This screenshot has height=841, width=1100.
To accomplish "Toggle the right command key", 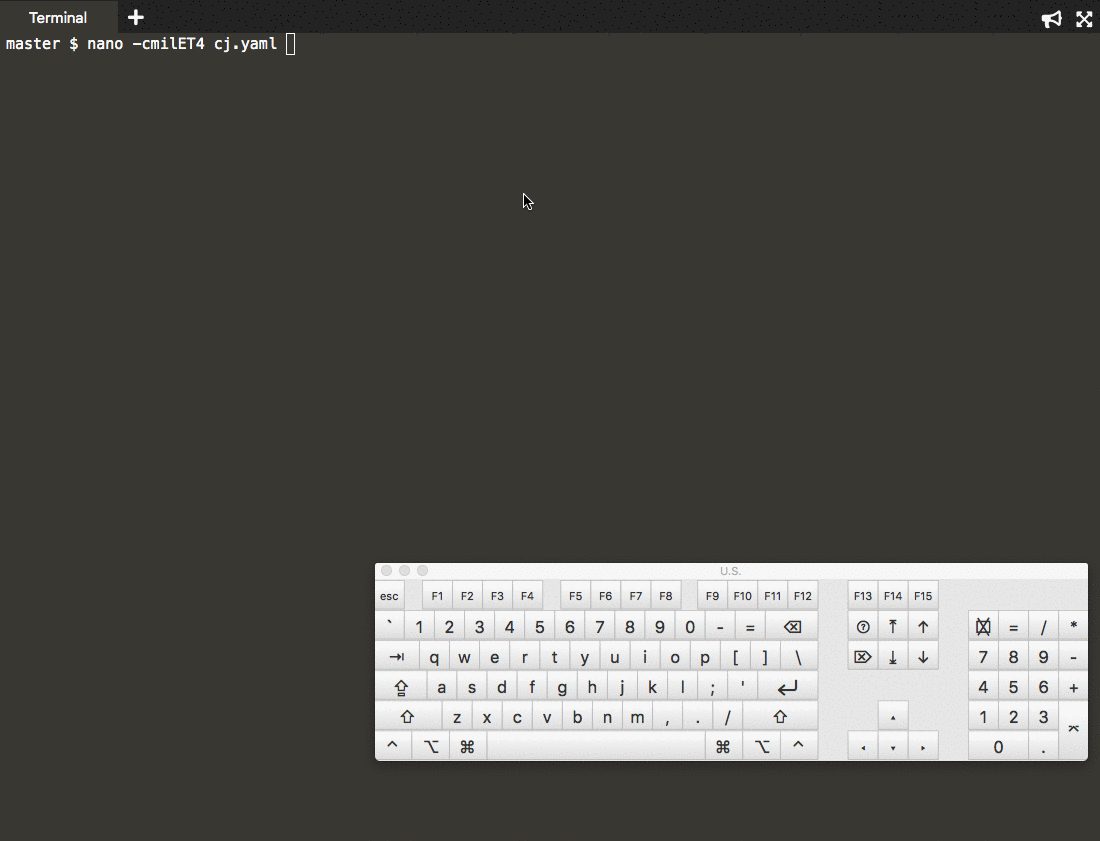I will tap(723, 747).
